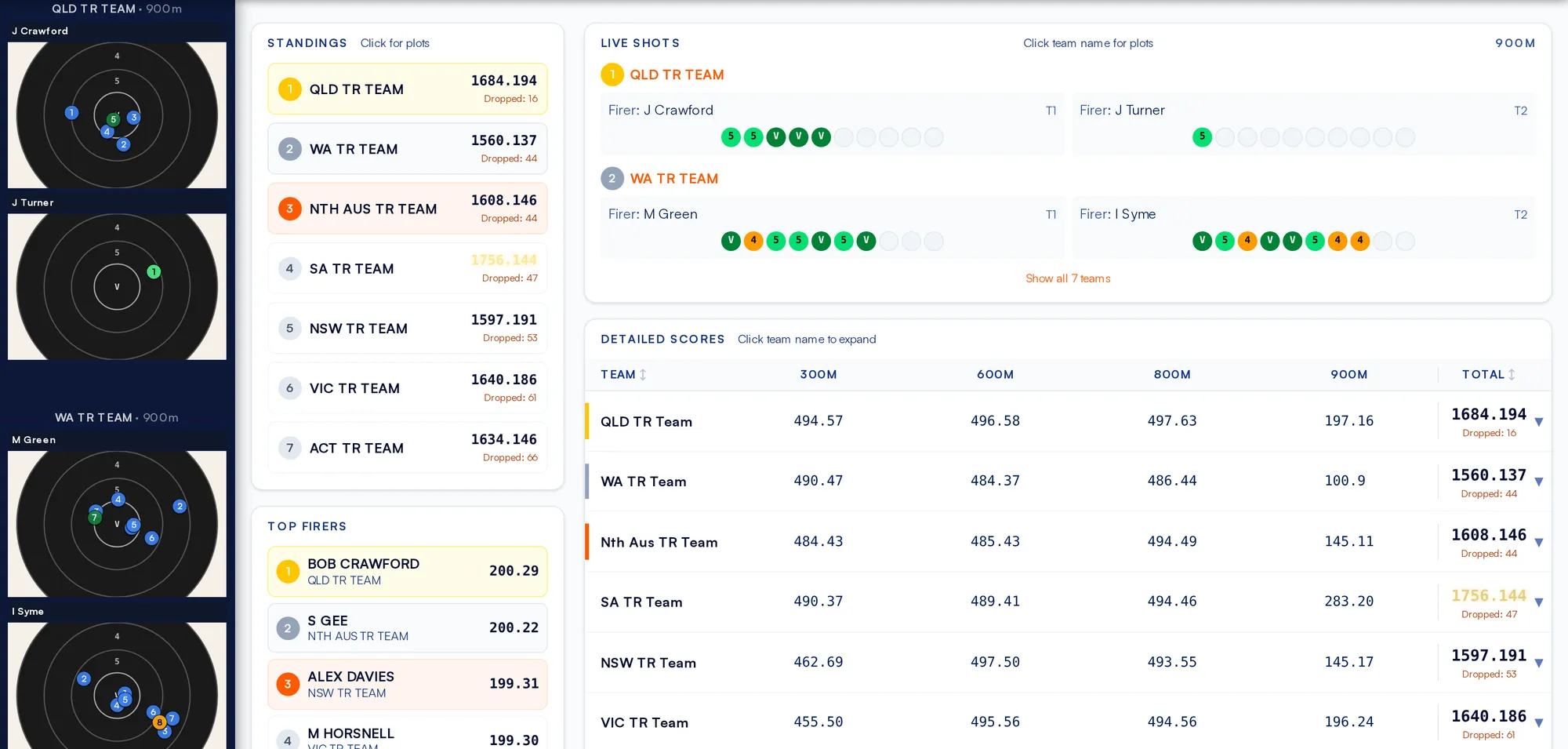The height and width of the screenshot is (749, 1568).
Task: Click Firer: J Crawford label
Action: point(661,111)
